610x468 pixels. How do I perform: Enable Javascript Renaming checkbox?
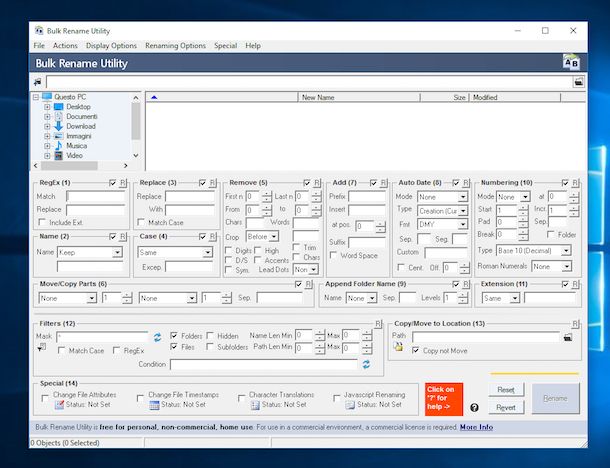(337, 398)
